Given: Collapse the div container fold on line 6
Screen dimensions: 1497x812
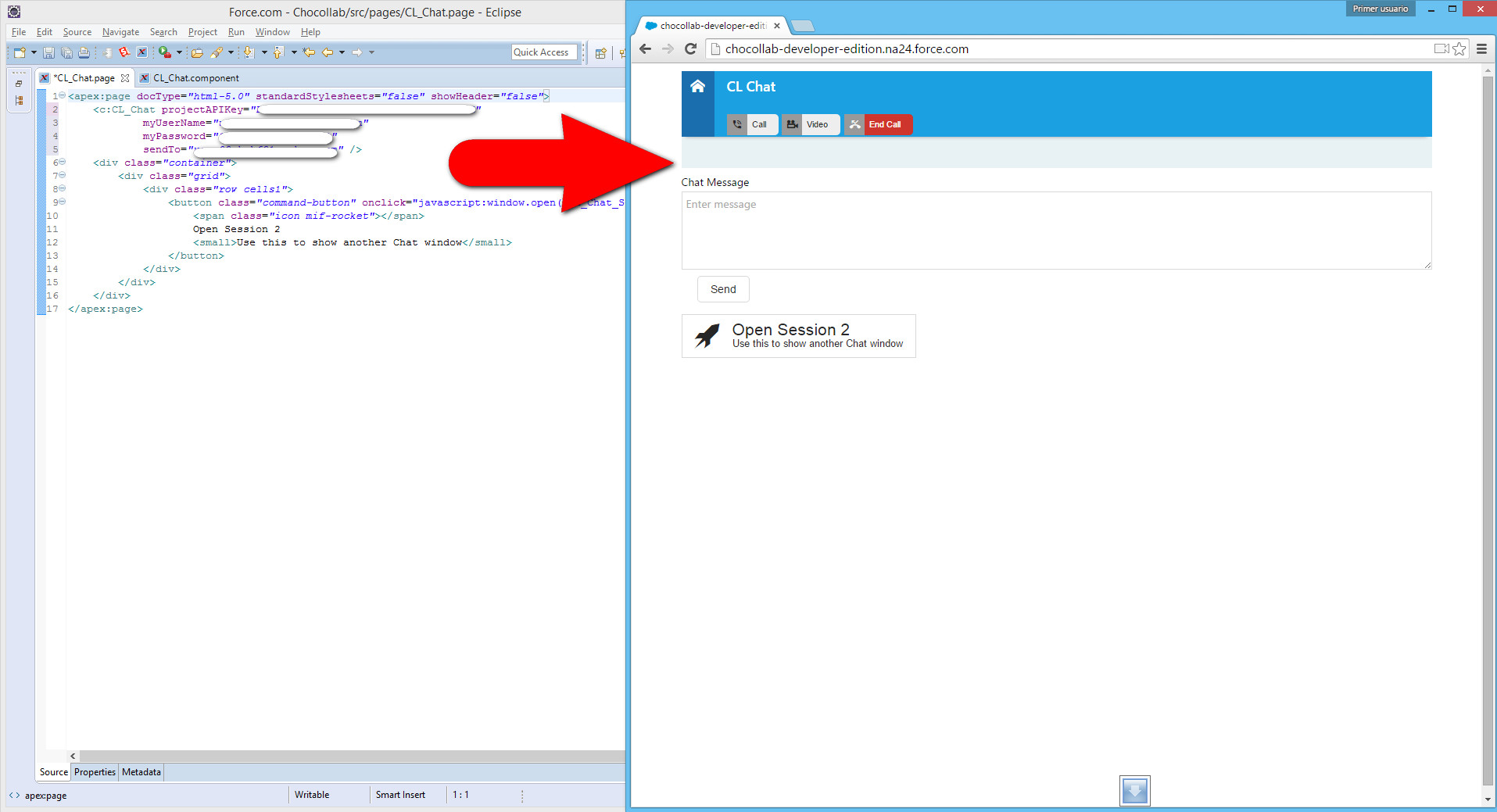Looking at the screenshot, I should click(62, 163).
